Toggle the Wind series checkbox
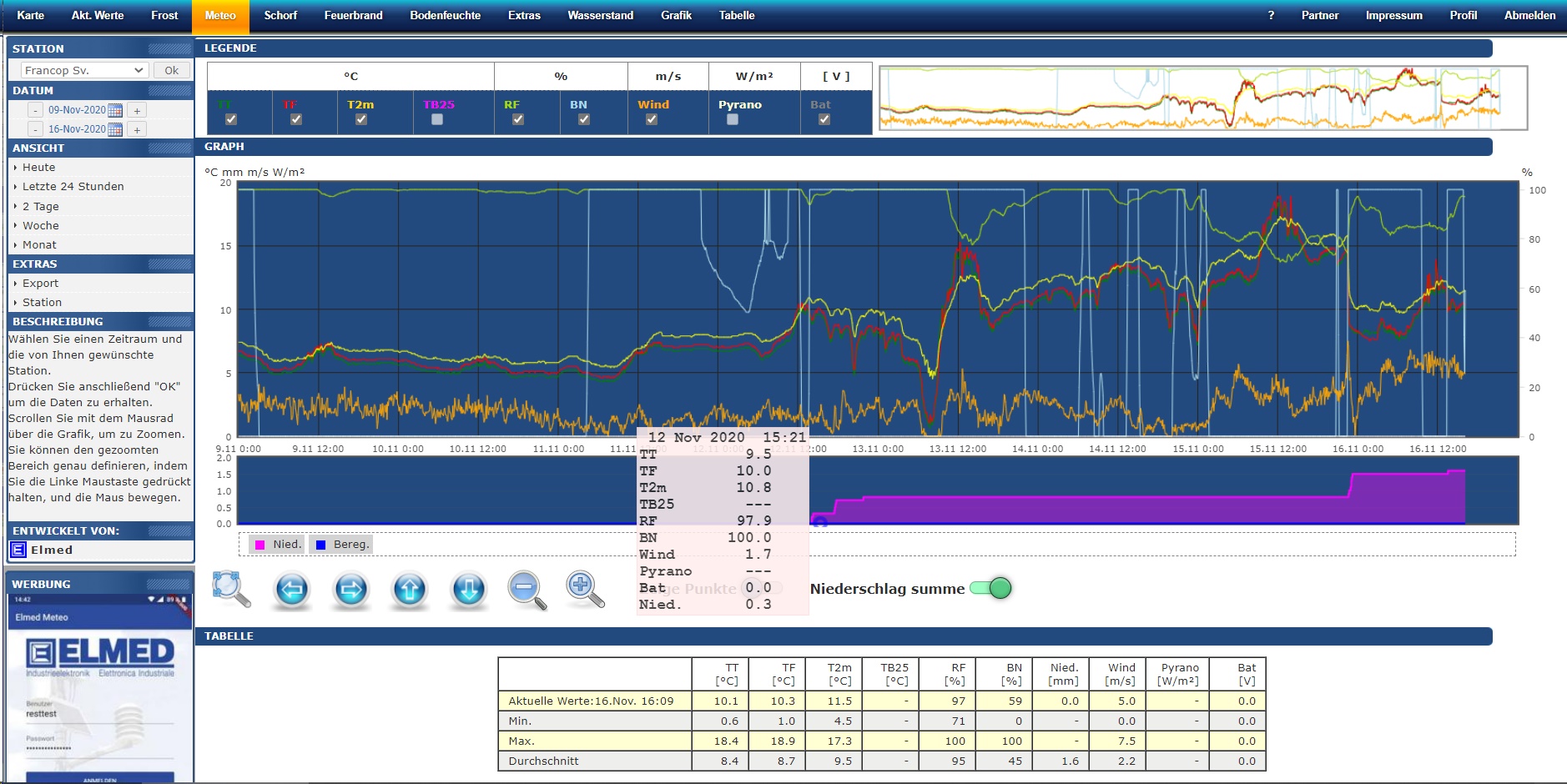1567x784 pixels. 652,119
